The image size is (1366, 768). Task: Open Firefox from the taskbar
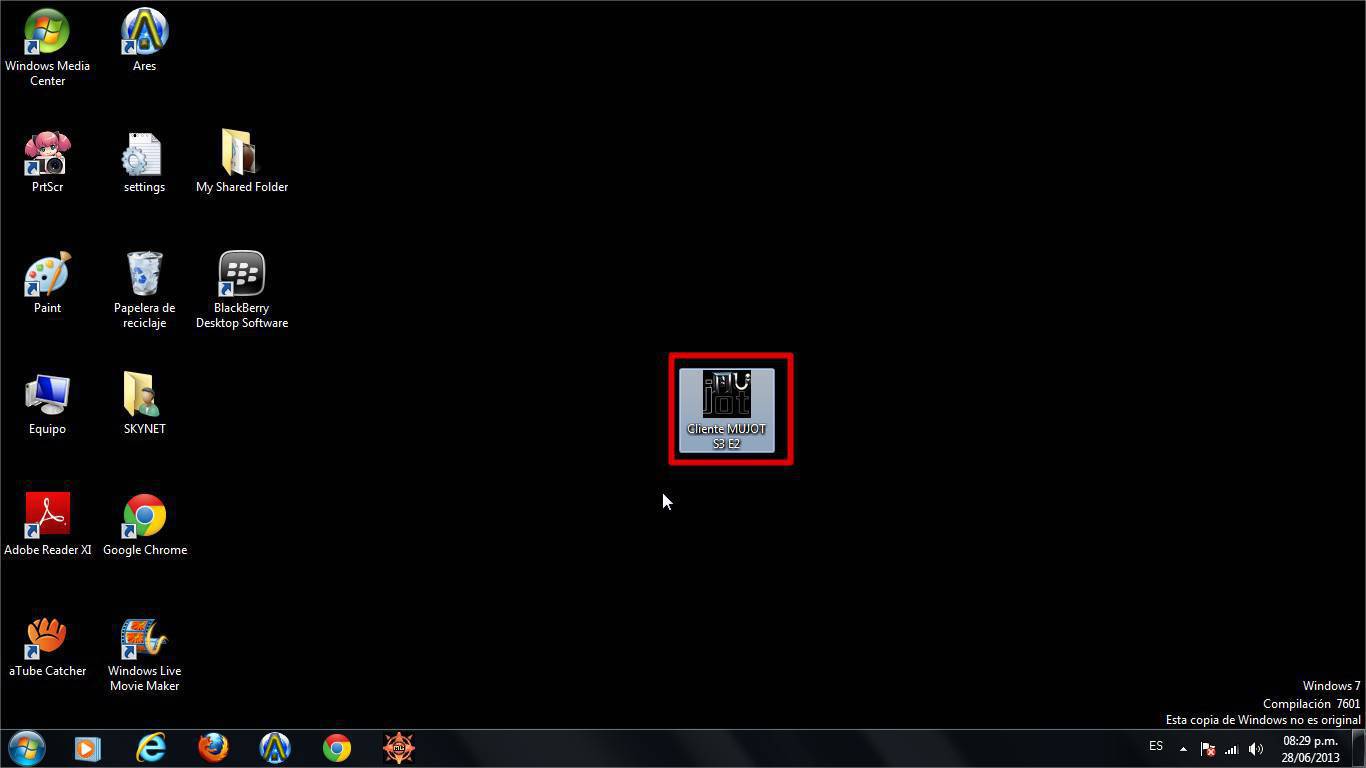coord(212,748)
